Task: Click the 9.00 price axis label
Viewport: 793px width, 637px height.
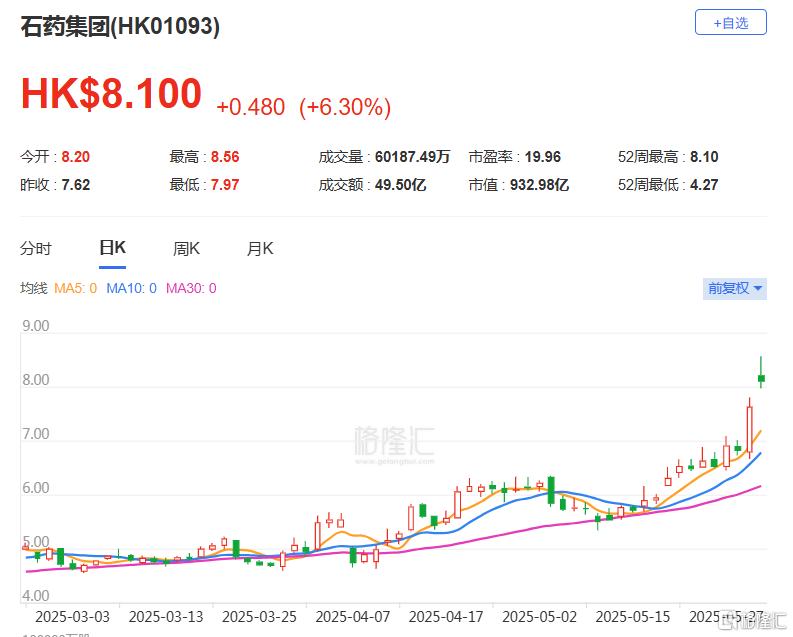Action: click(36, 326)
